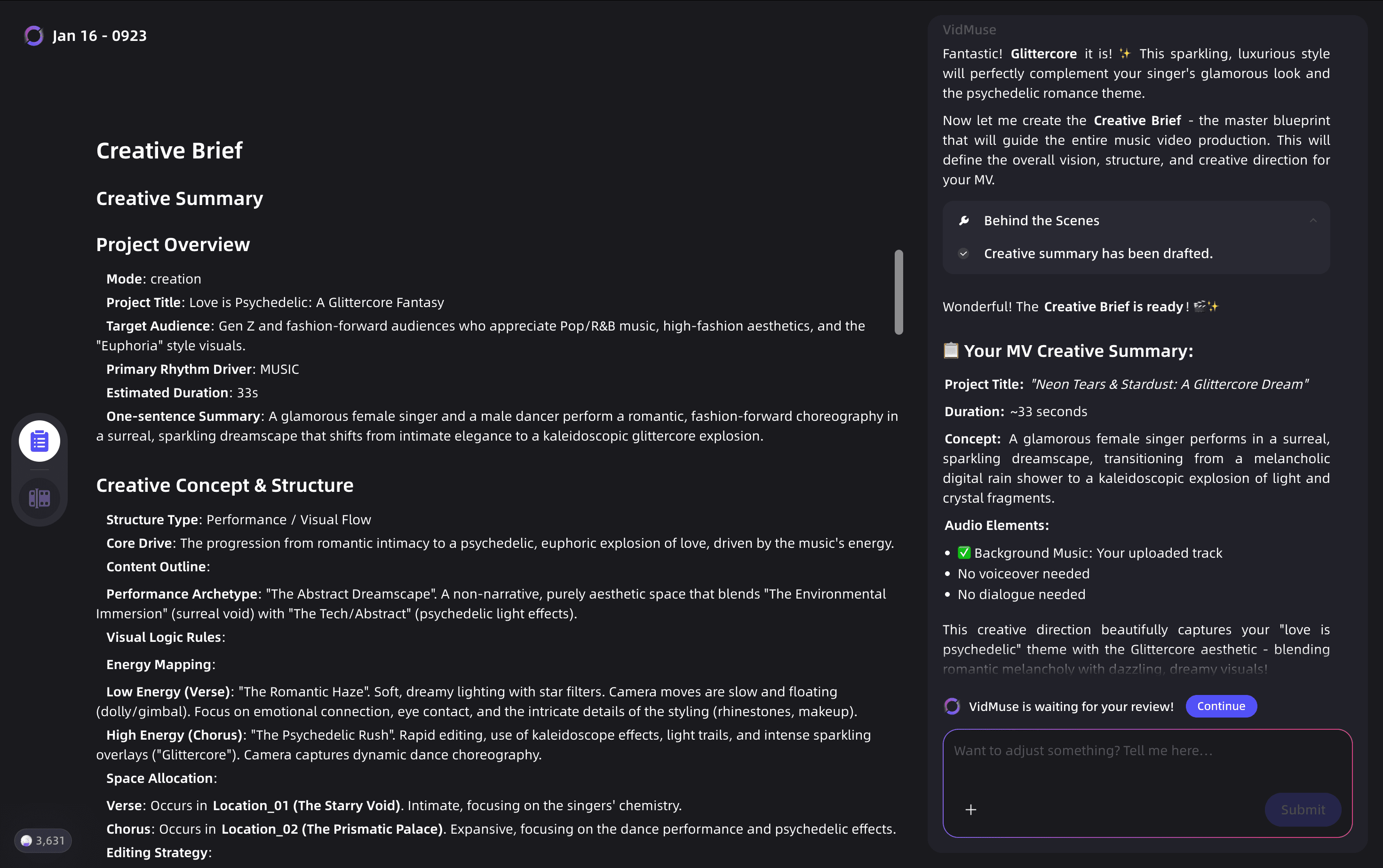Click the wrench icon beside Behind the Scenes
This screenshot has width=1383, height=868.
(x=964, y=221)
